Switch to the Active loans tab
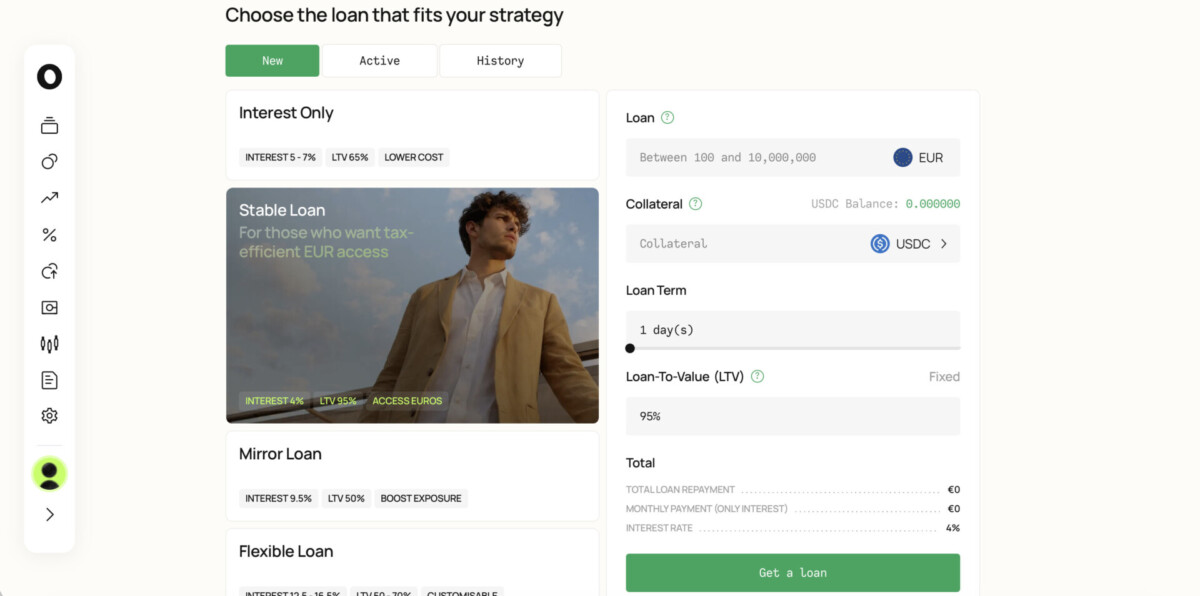 [379, 61]
